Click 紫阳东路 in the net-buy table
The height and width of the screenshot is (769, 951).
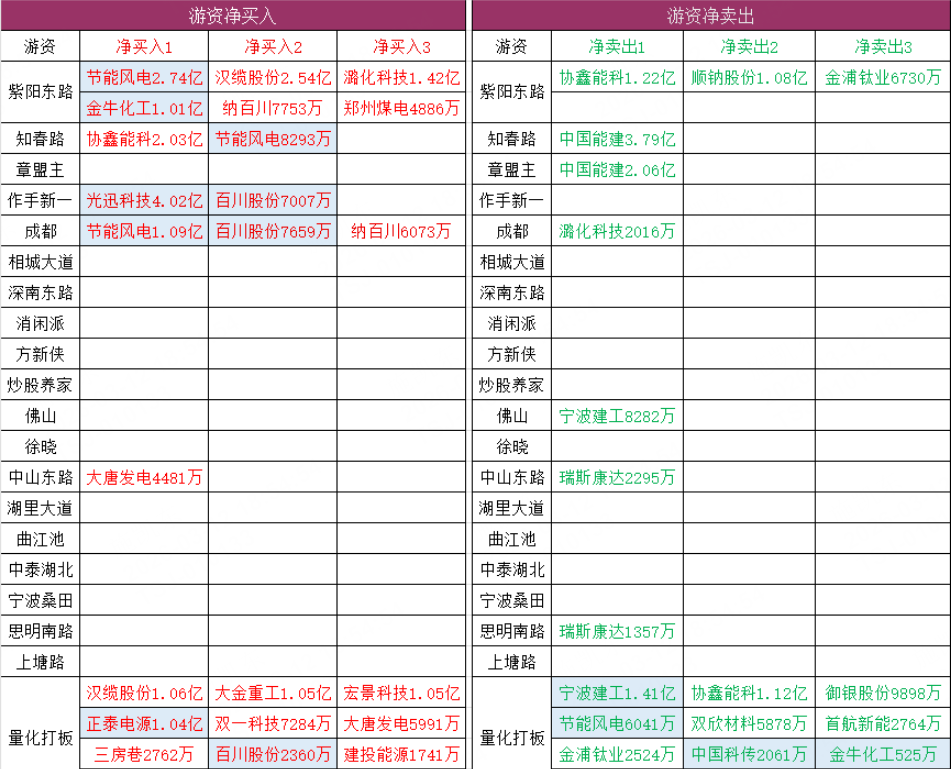[x=40, y=92]
